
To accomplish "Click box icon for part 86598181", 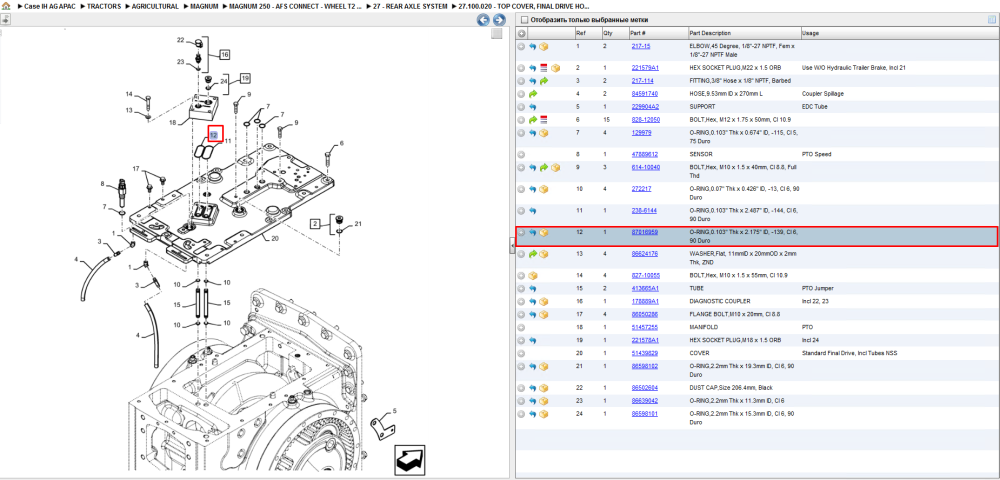I will click(x=544, y=414).
